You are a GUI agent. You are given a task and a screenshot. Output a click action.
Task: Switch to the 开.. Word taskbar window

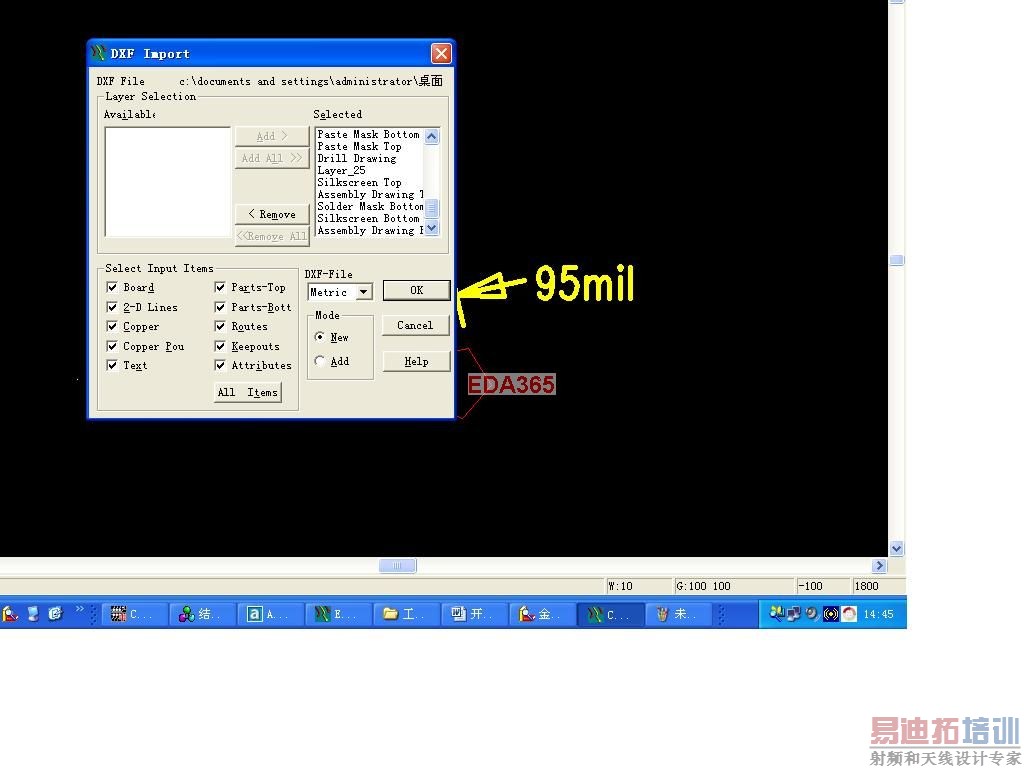click(475, 614)
